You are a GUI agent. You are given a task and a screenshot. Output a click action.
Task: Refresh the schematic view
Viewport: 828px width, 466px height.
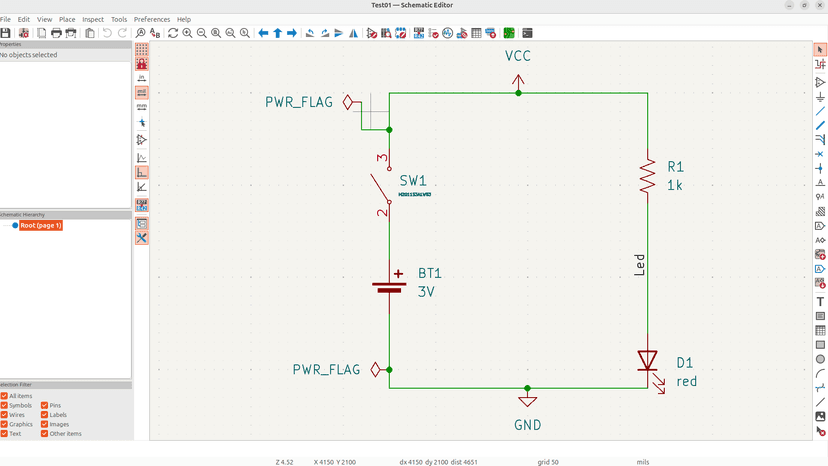point(173,33)
